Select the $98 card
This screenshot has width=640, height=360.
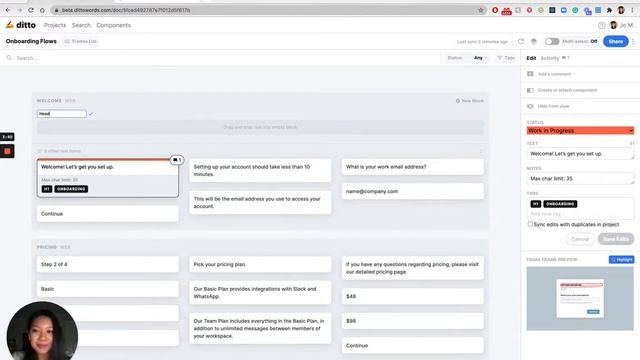413,321
